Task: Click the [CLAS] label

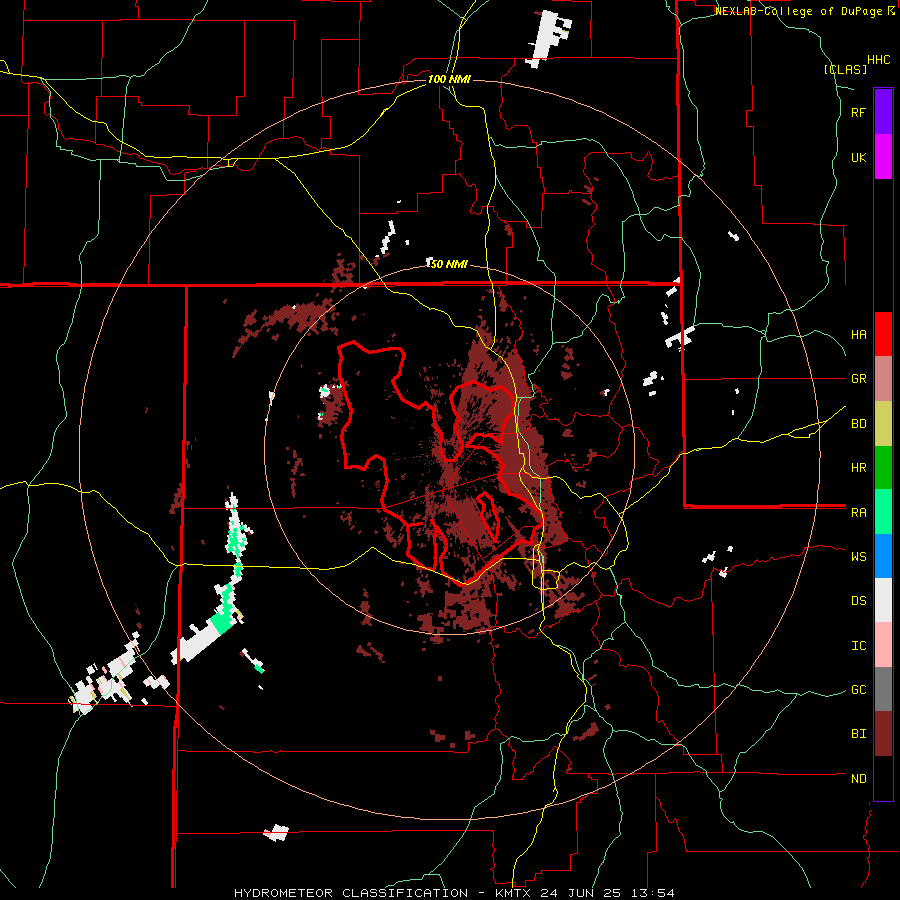Action: coord(845,69)
